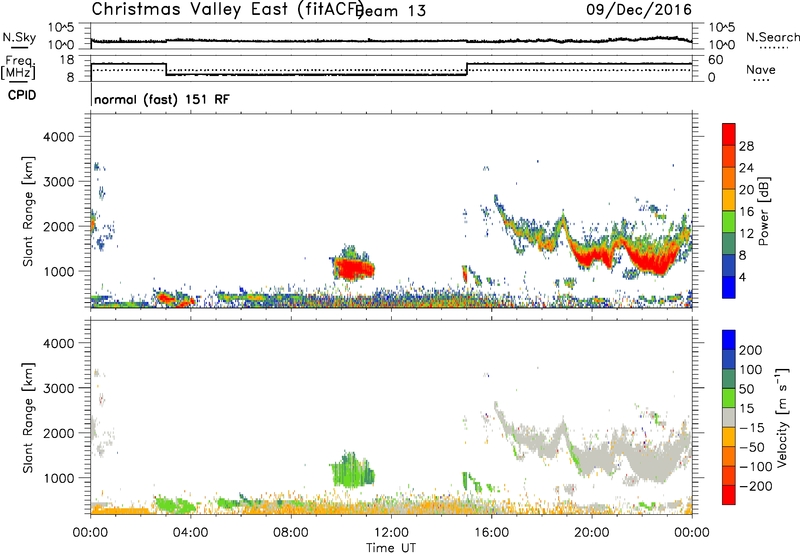
Task: Click the red bottom of the velocity colorbar
Action: [729, 495]
